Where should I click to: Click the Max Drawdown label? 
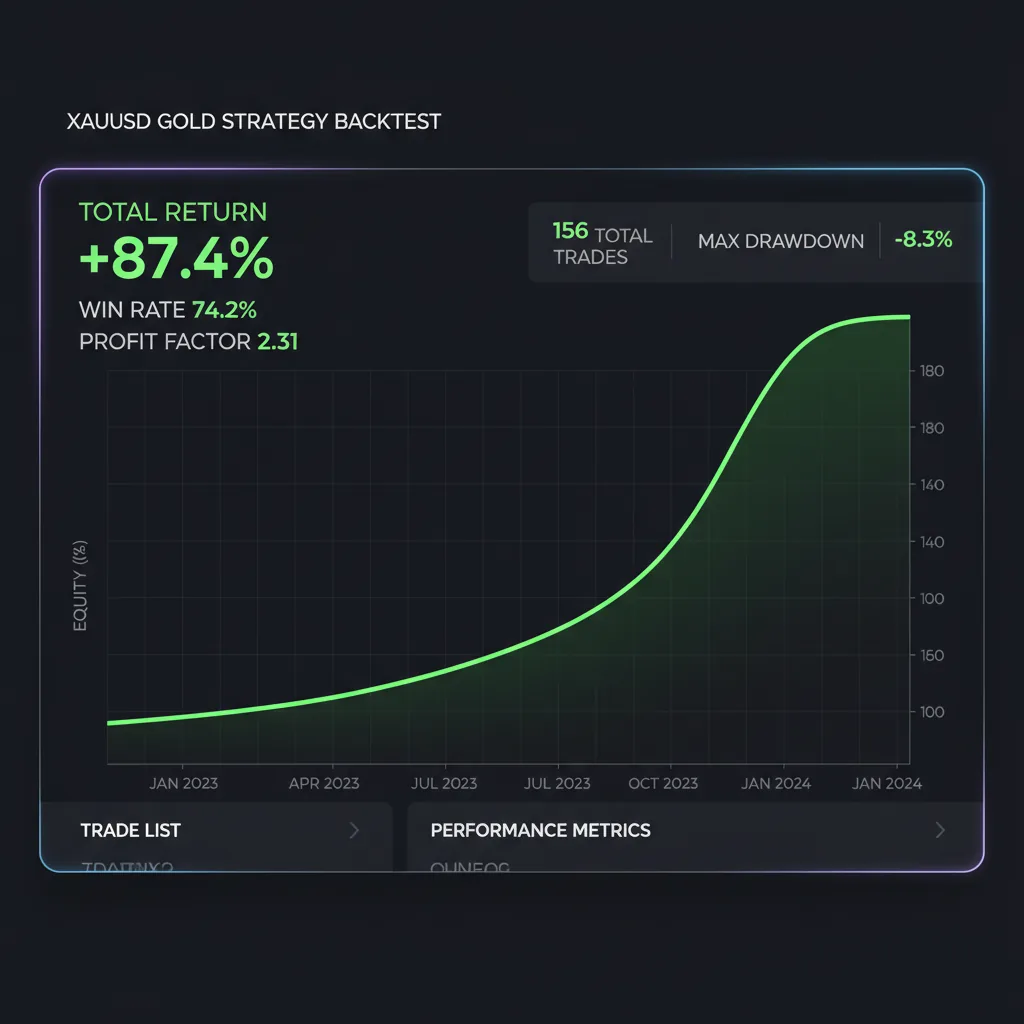pos(780,241)
